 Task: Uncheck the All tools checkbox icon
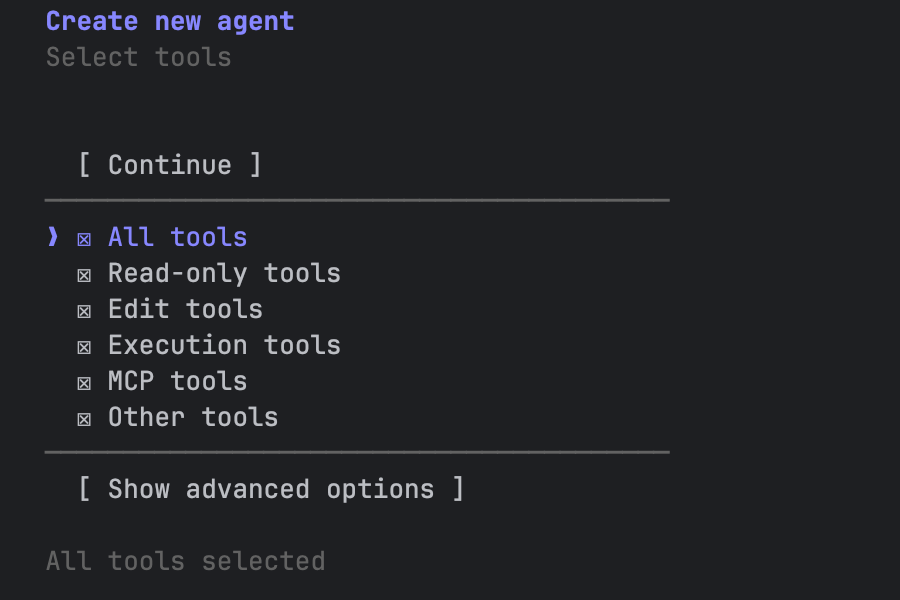(84, 239)
